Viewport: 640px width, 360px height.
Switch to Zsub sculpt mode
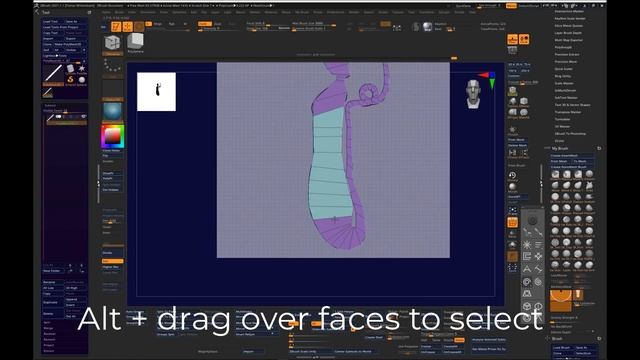218,24
